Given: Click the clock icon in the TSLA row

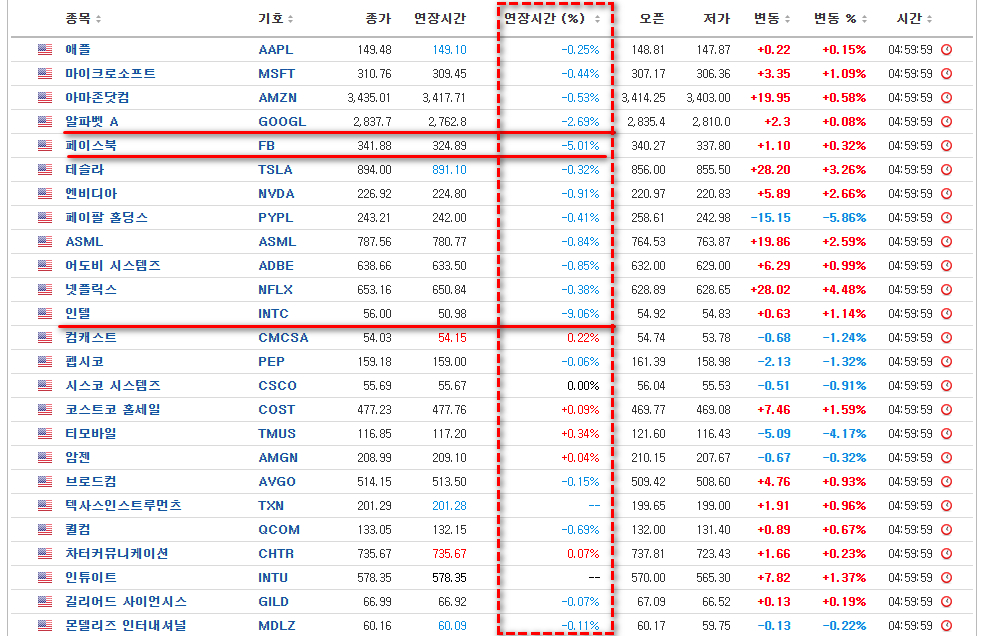Looking at the screenshot, I should 947,169.
